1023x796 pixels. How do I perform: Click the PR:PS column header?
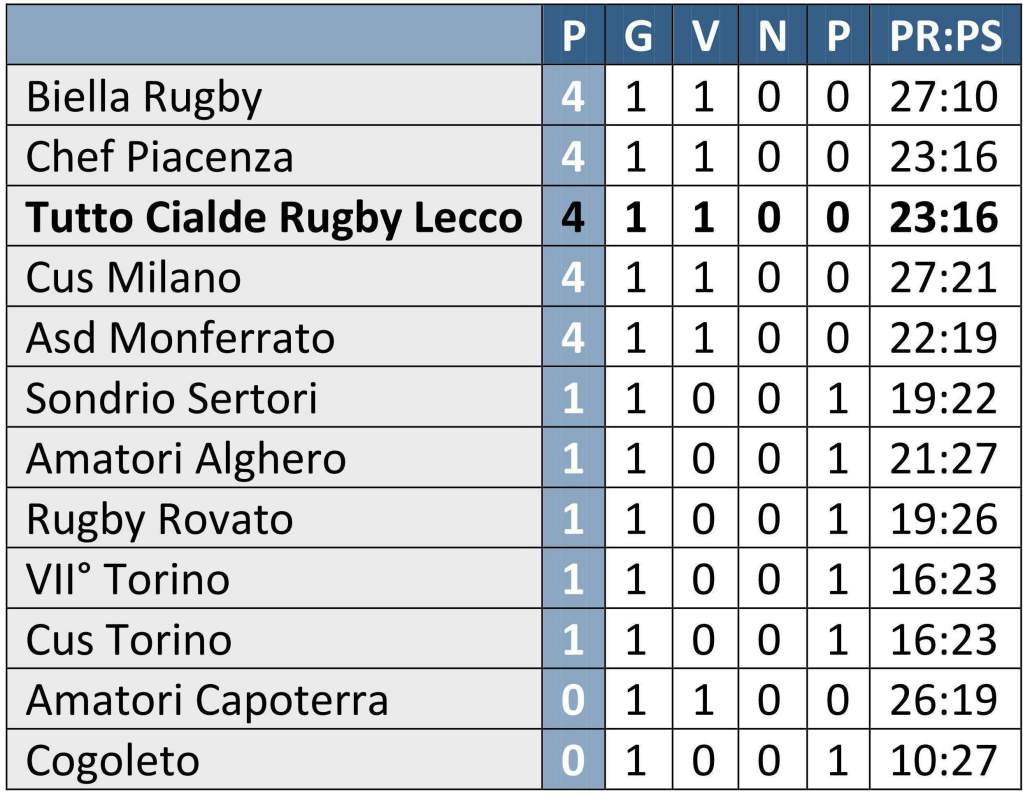tap(945, 37)
